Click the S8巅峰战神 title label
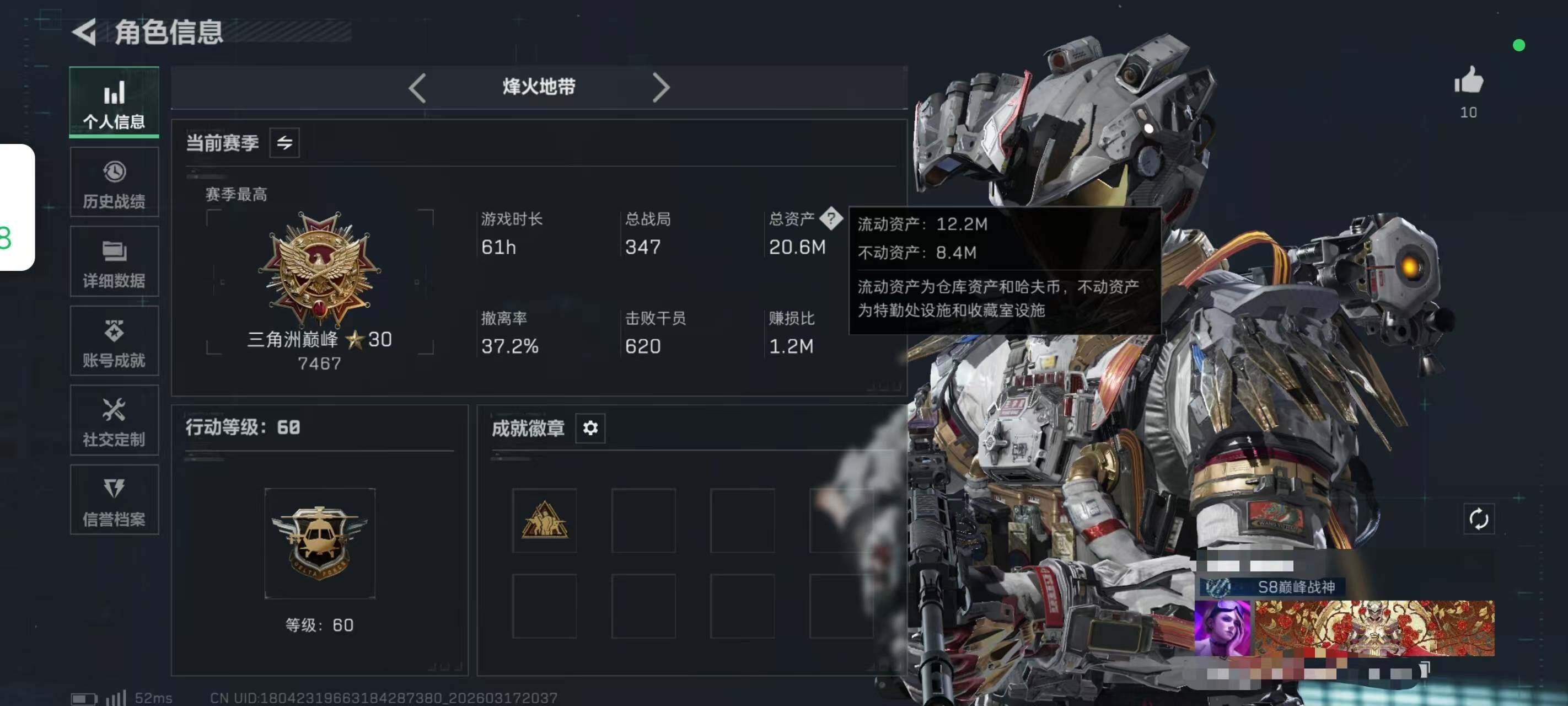This screenshot has width=1568, height=706. pyautogui.click(x=1296, y=587)
